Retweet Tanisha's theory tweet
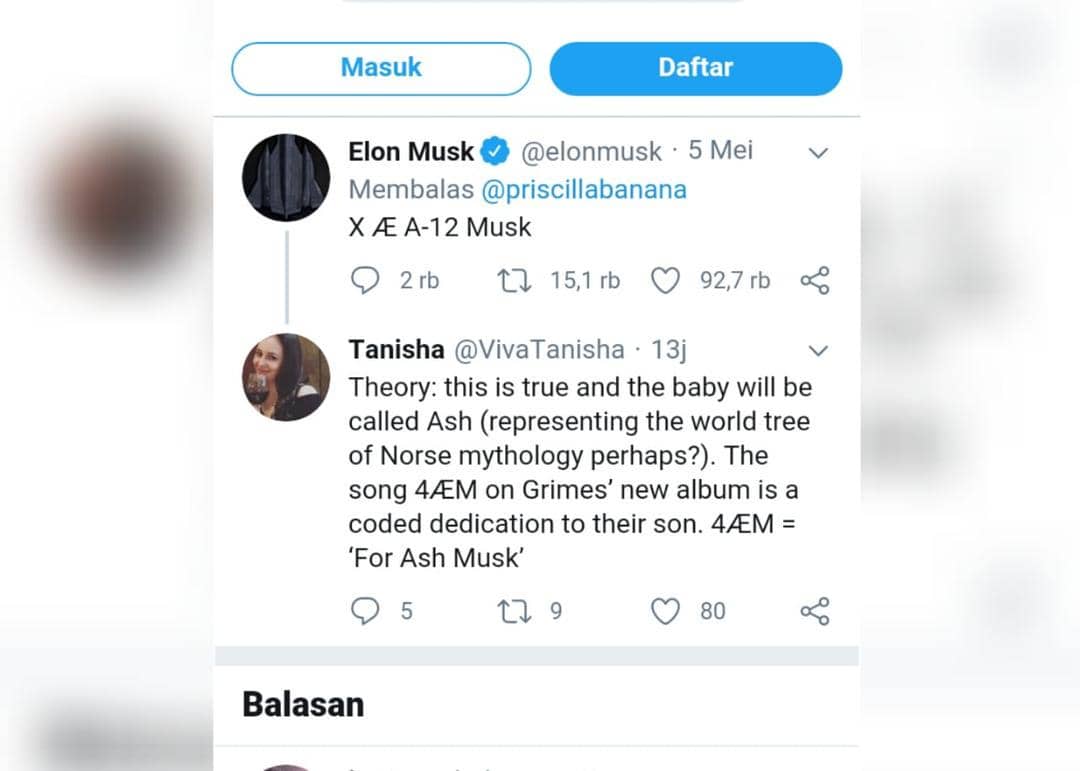This screenshot has width=1080, height=771. [513, 611]
